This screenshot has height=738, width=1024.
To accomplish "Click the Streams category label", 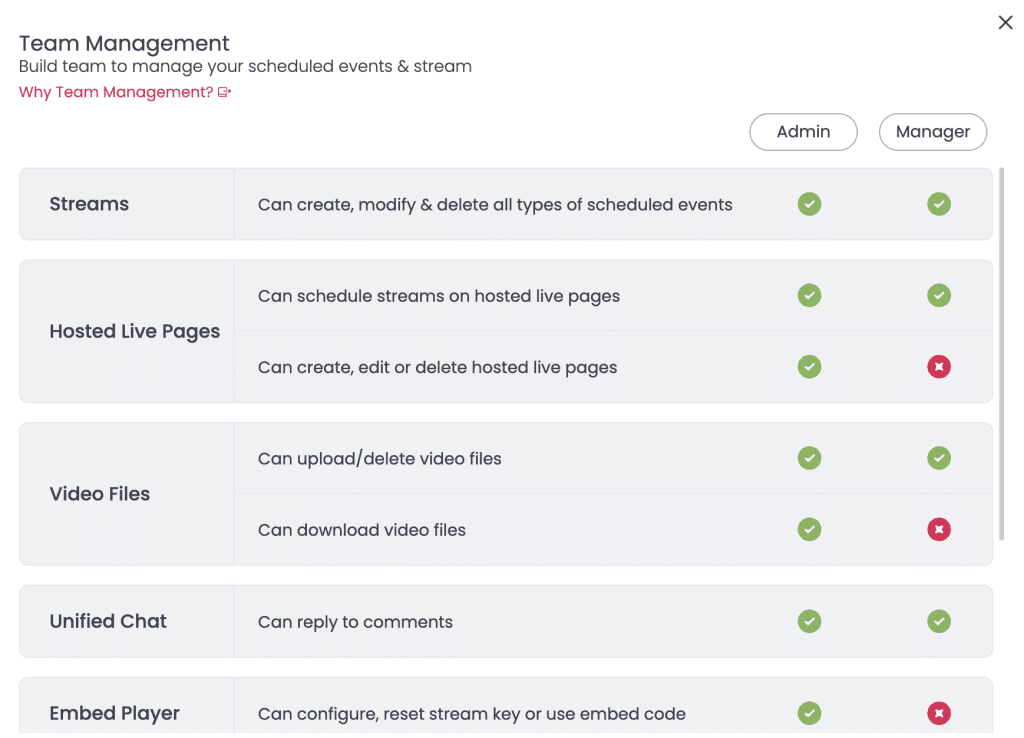I will point(89,204).
